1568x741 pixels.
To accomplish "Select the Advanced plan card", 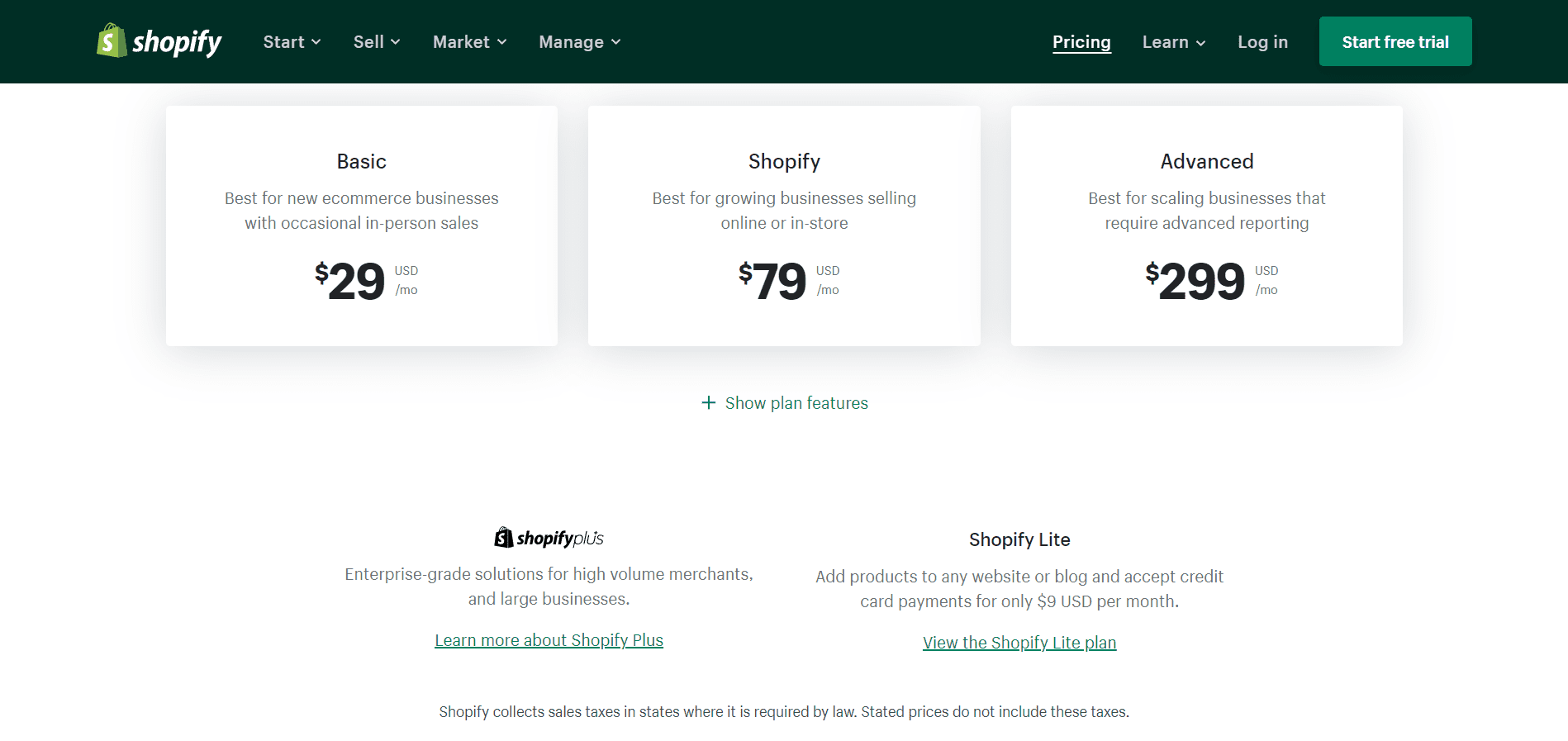I will tap(1206, 226).
